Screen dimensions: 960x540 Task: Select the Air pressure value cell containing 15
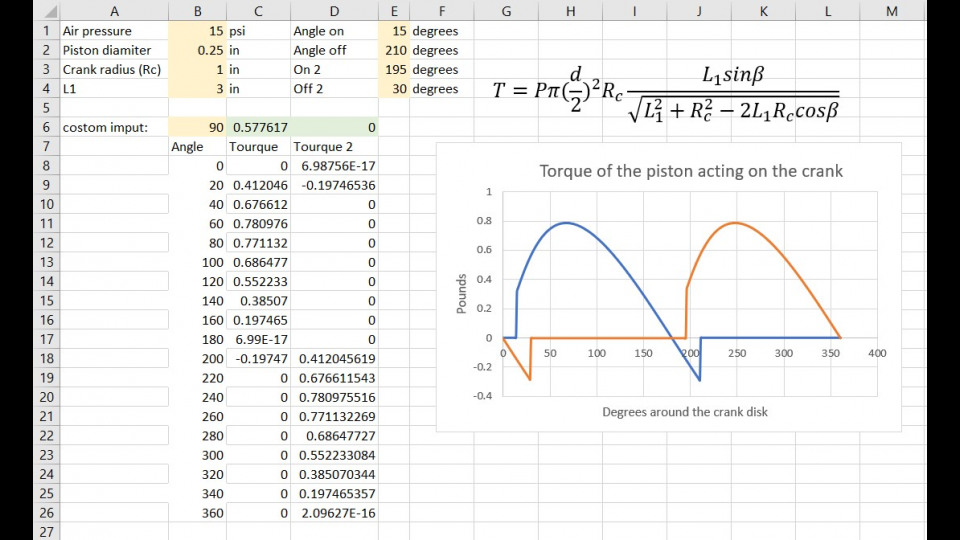(x=197, y=31)
